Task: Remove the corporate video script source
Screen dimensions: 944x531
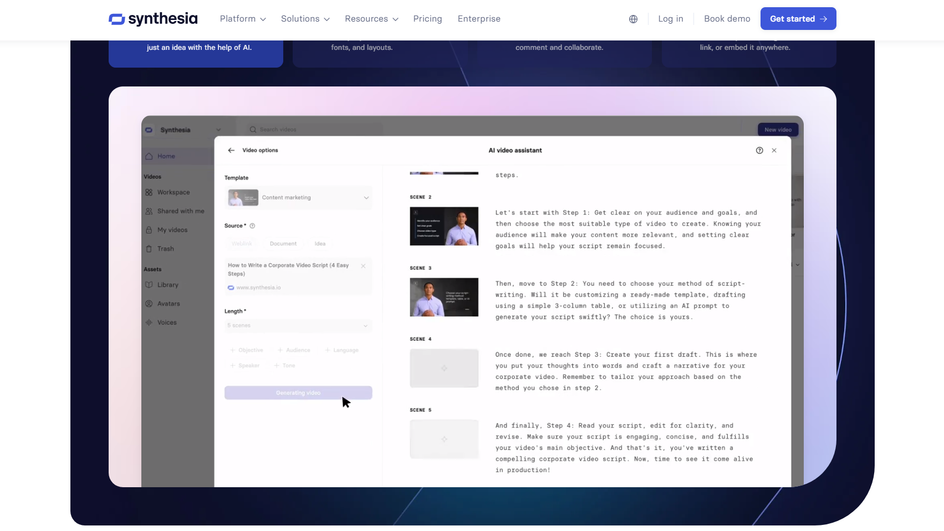Action: [363, 266]
